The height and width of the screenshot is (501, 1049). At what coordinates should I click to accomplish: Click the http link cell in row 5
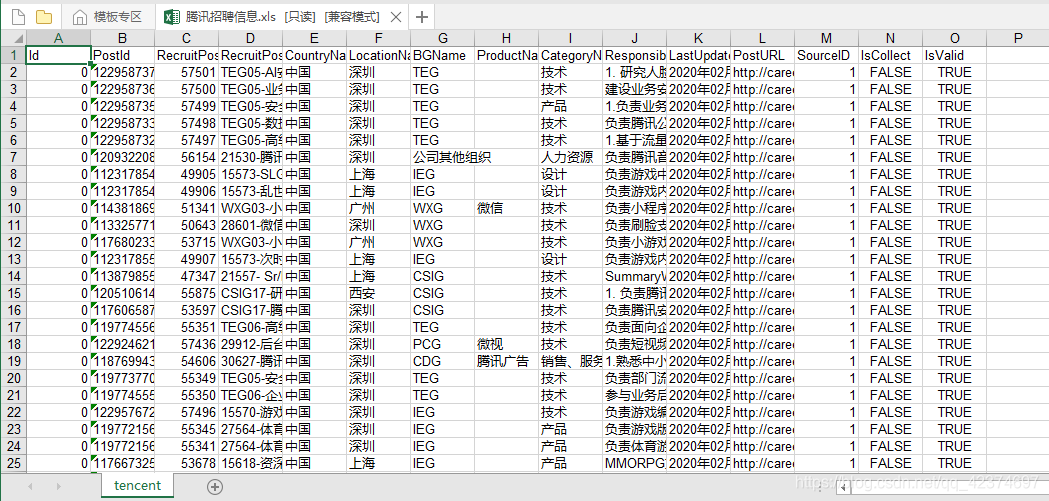pos(762,123)
